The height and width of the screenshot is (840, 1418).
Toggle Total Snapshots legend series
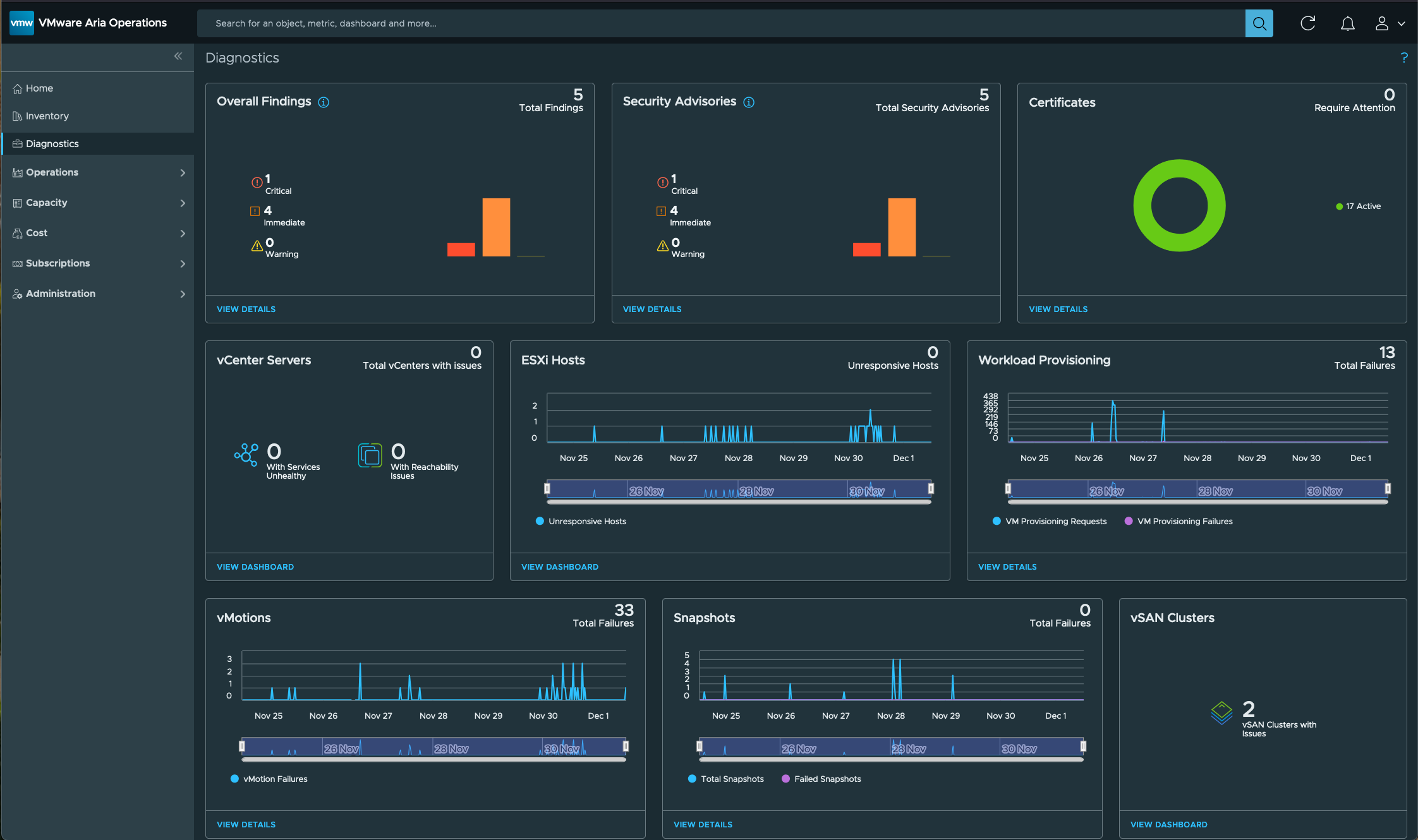[x=726, y=779]
